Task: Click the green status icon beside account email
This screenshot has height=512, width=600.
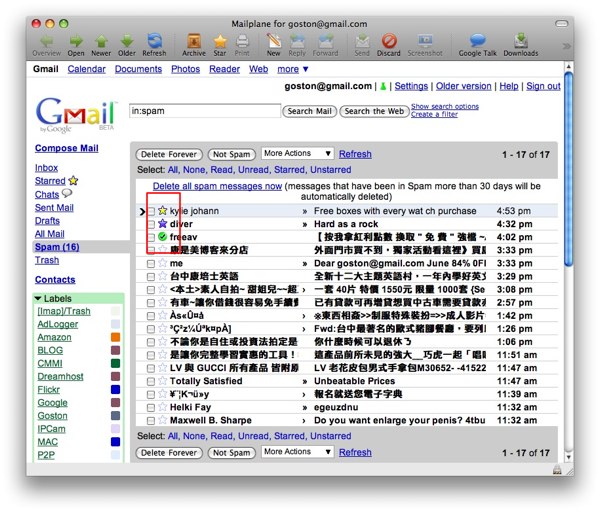Action: [383, 86]
